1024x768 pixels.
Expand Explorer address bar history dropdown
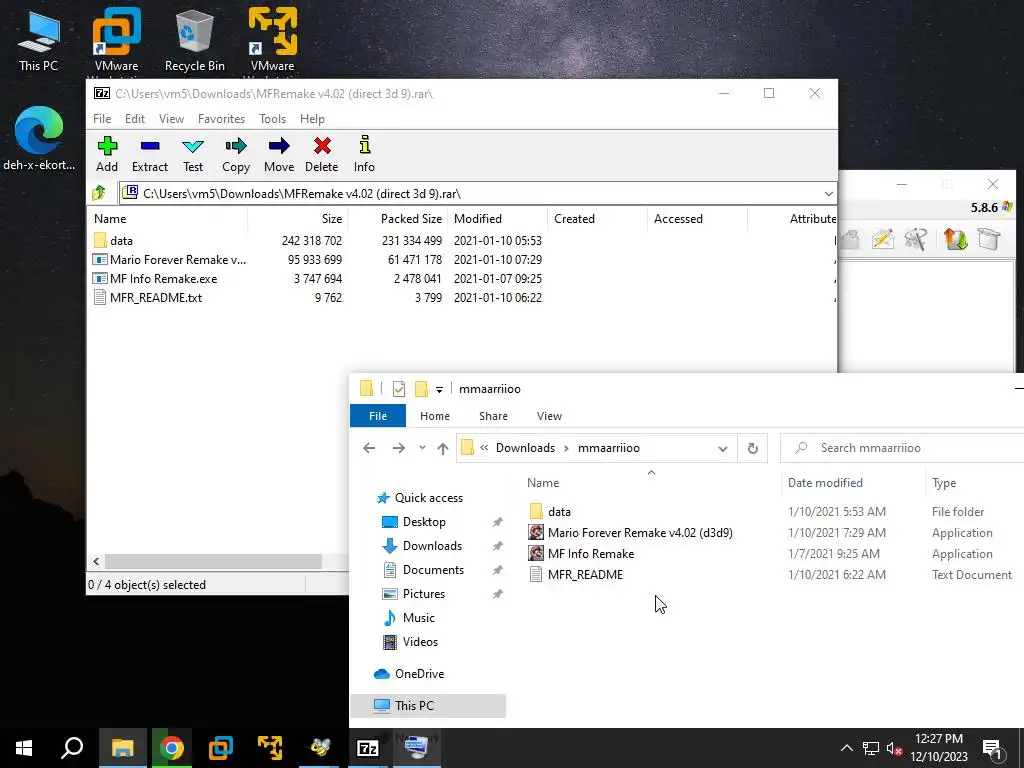722,448
